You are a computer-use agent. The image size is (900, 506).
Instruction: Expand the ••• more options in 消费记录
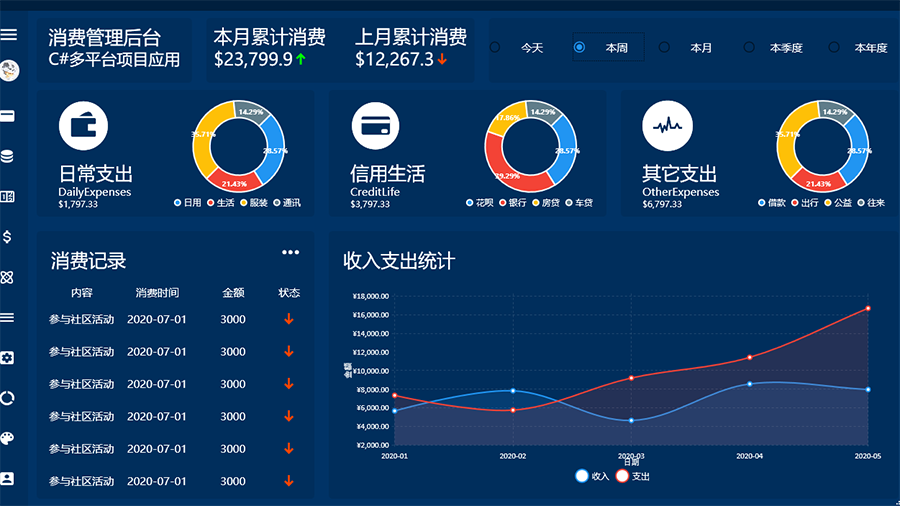290,252
